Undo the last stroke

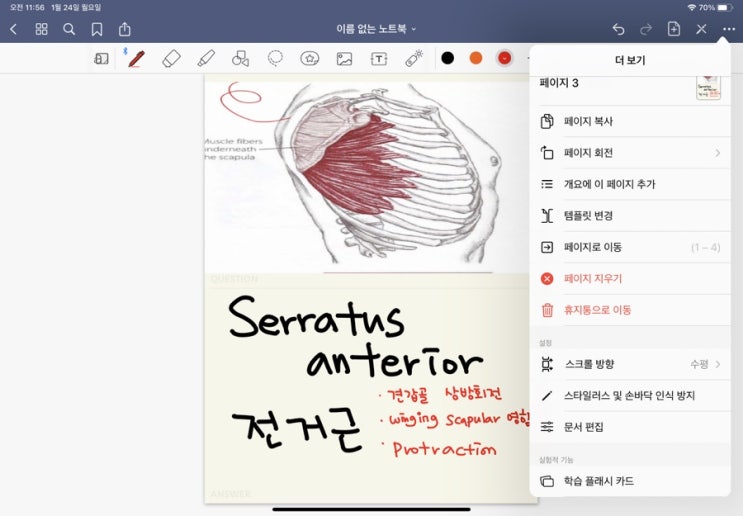pos(618,29)
